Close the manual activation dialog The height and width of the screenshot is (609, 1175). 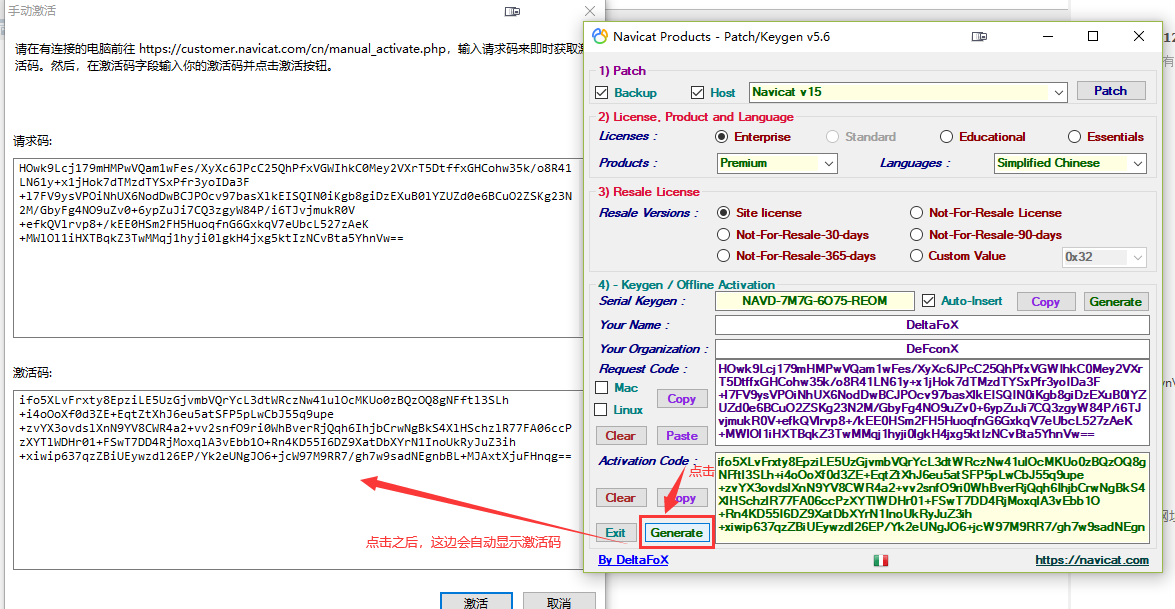590,11
